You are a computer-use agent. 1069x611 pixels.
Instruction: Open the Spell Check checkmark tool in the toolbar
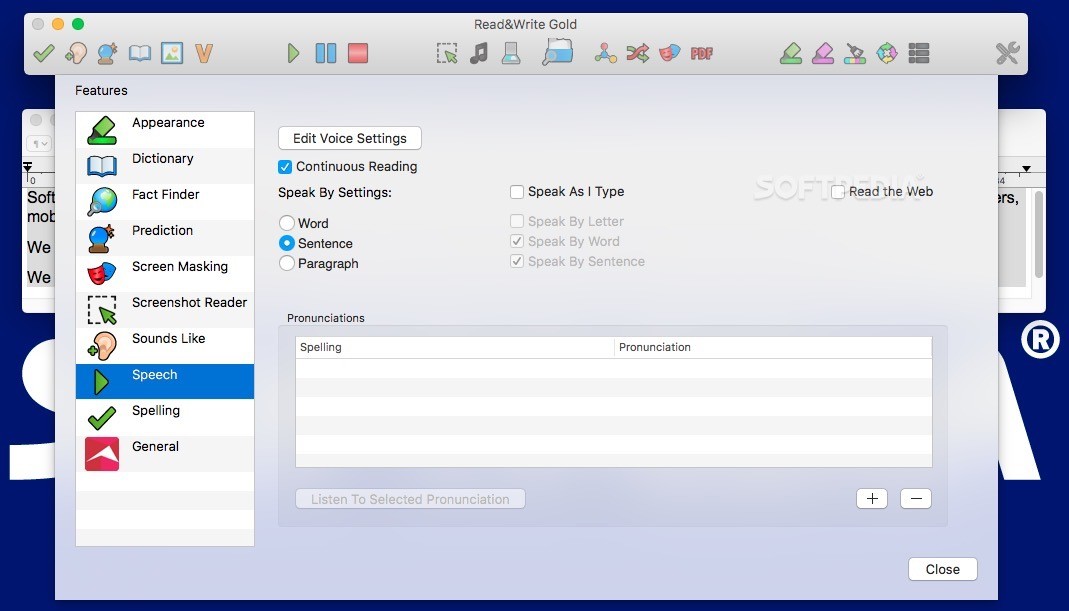coord(44,53)
